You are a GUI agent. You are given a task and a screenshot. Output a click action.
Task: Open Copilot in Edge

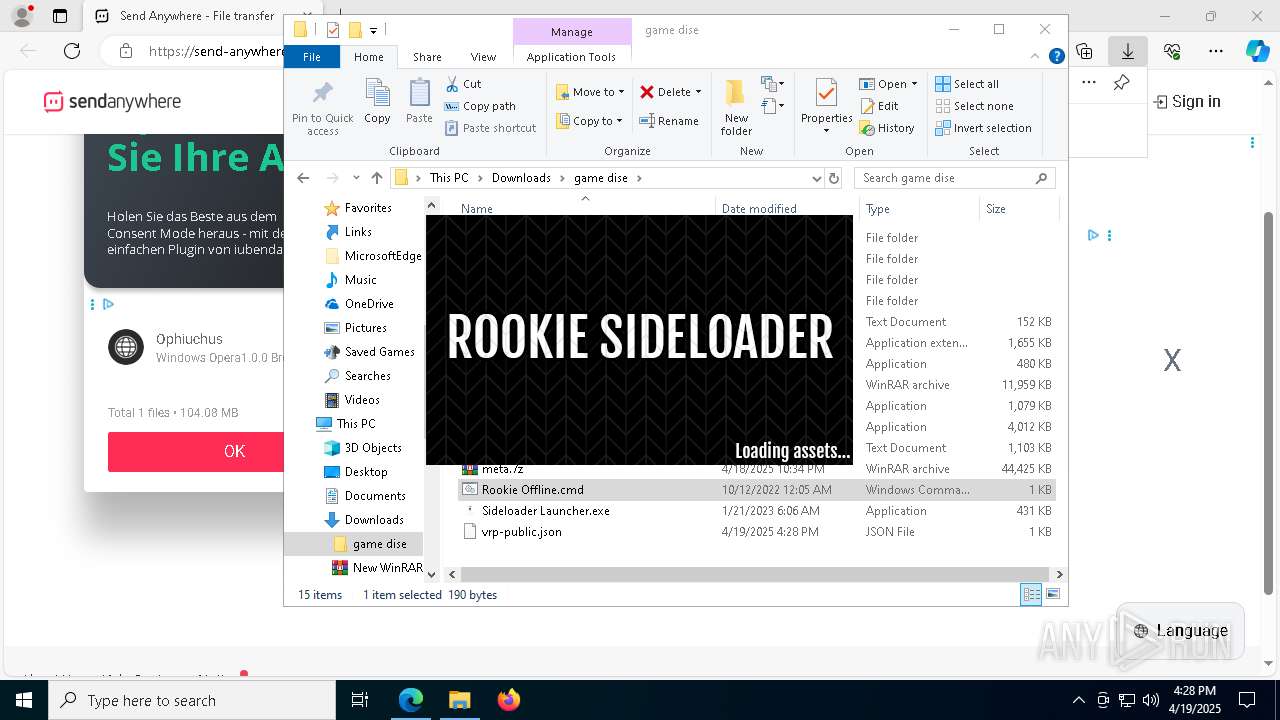click(1257, 50)
